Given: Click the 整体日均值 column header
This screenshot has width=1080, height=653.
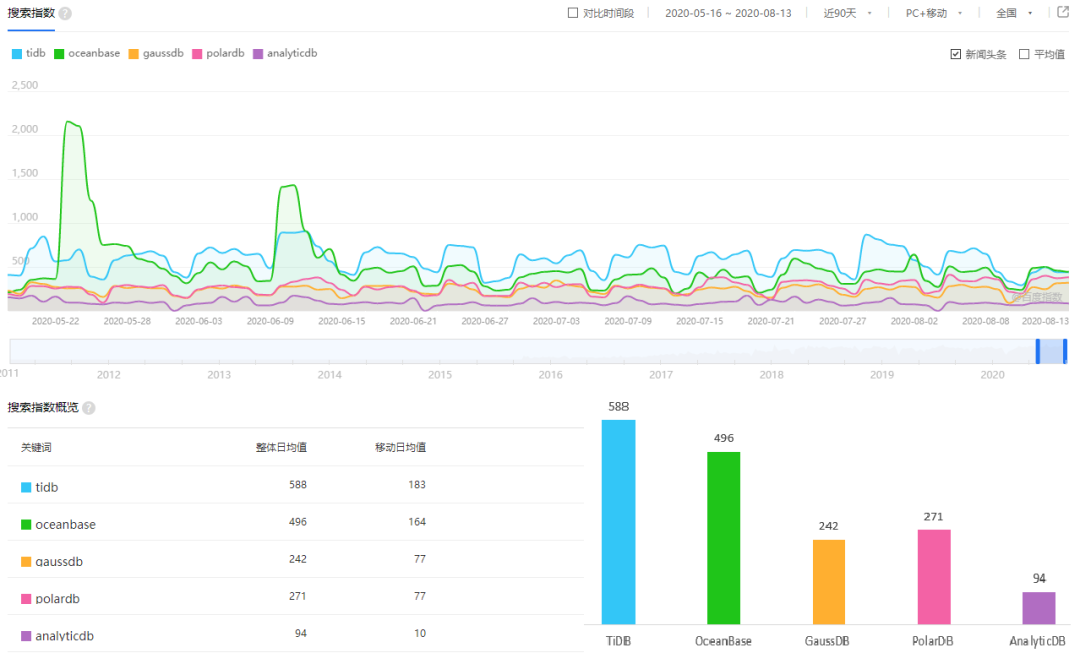Looking at the screenshot, I should [281, 447].
